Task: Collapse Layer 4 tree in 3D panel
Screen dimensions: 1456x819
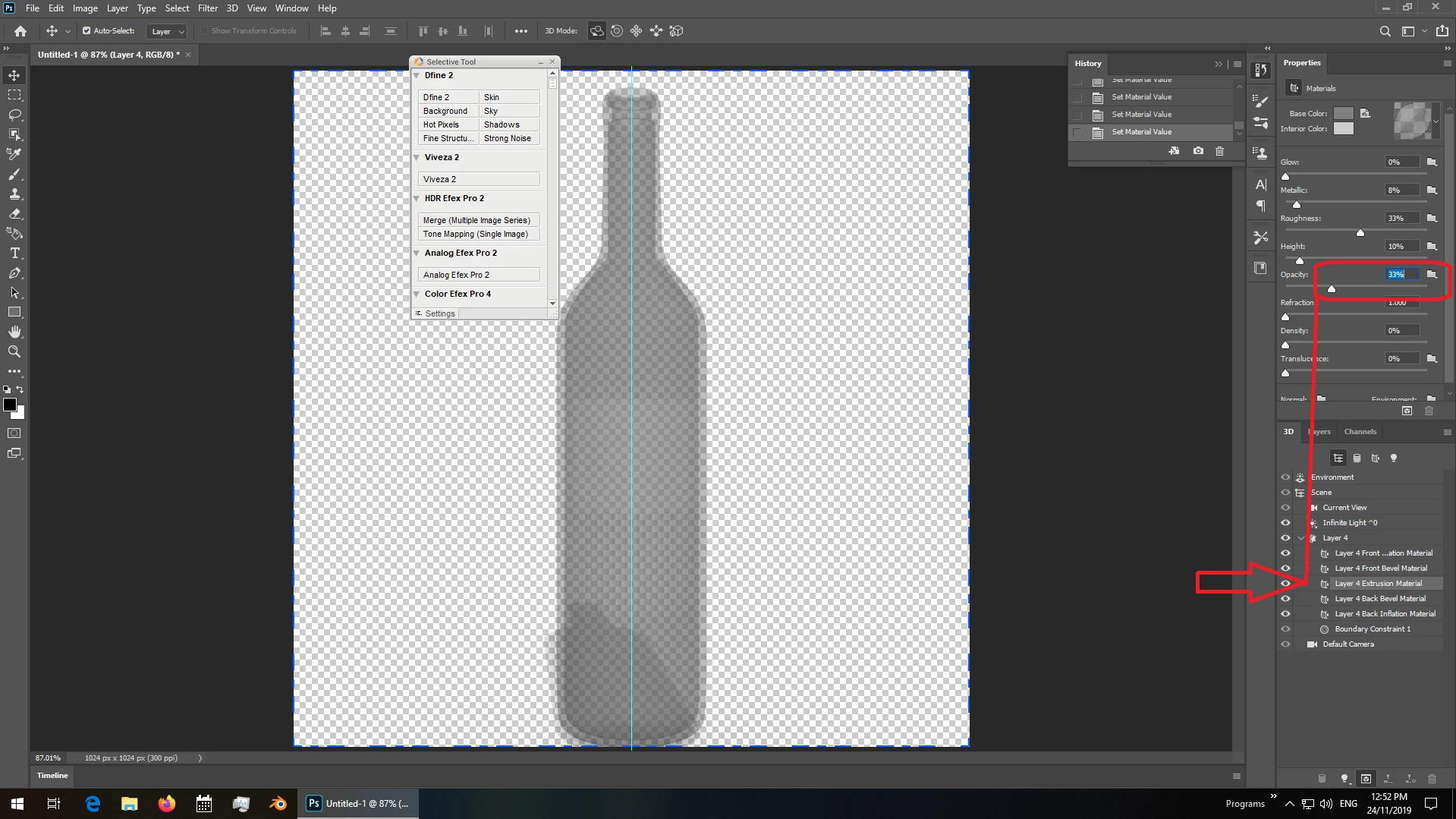Action: pos(1301,538)
